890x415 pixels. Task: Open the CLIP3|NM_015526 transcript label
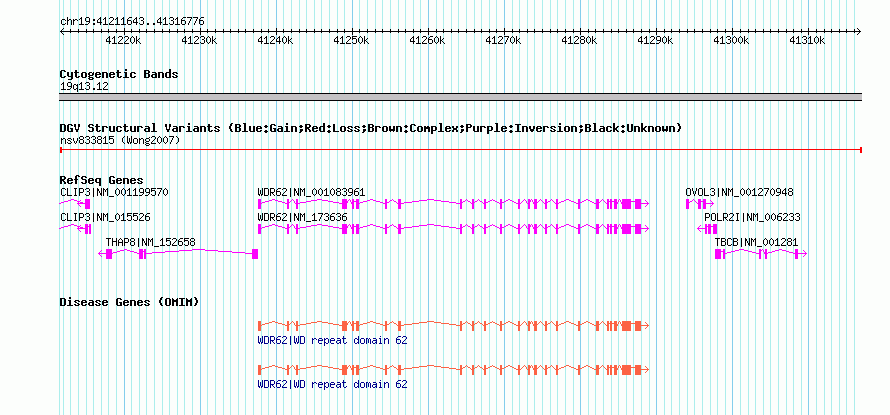[x=105, y=217]
